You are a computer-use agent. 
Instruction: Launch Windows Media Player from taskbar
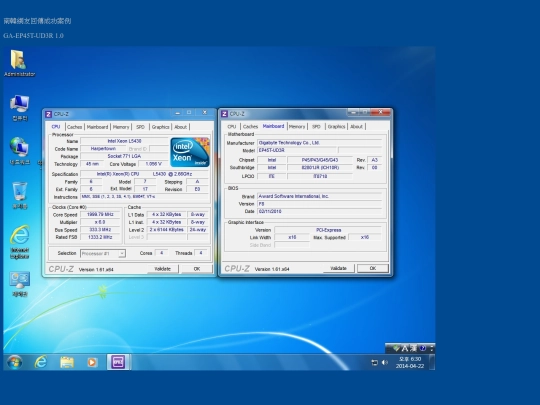(x=92, y=362)
